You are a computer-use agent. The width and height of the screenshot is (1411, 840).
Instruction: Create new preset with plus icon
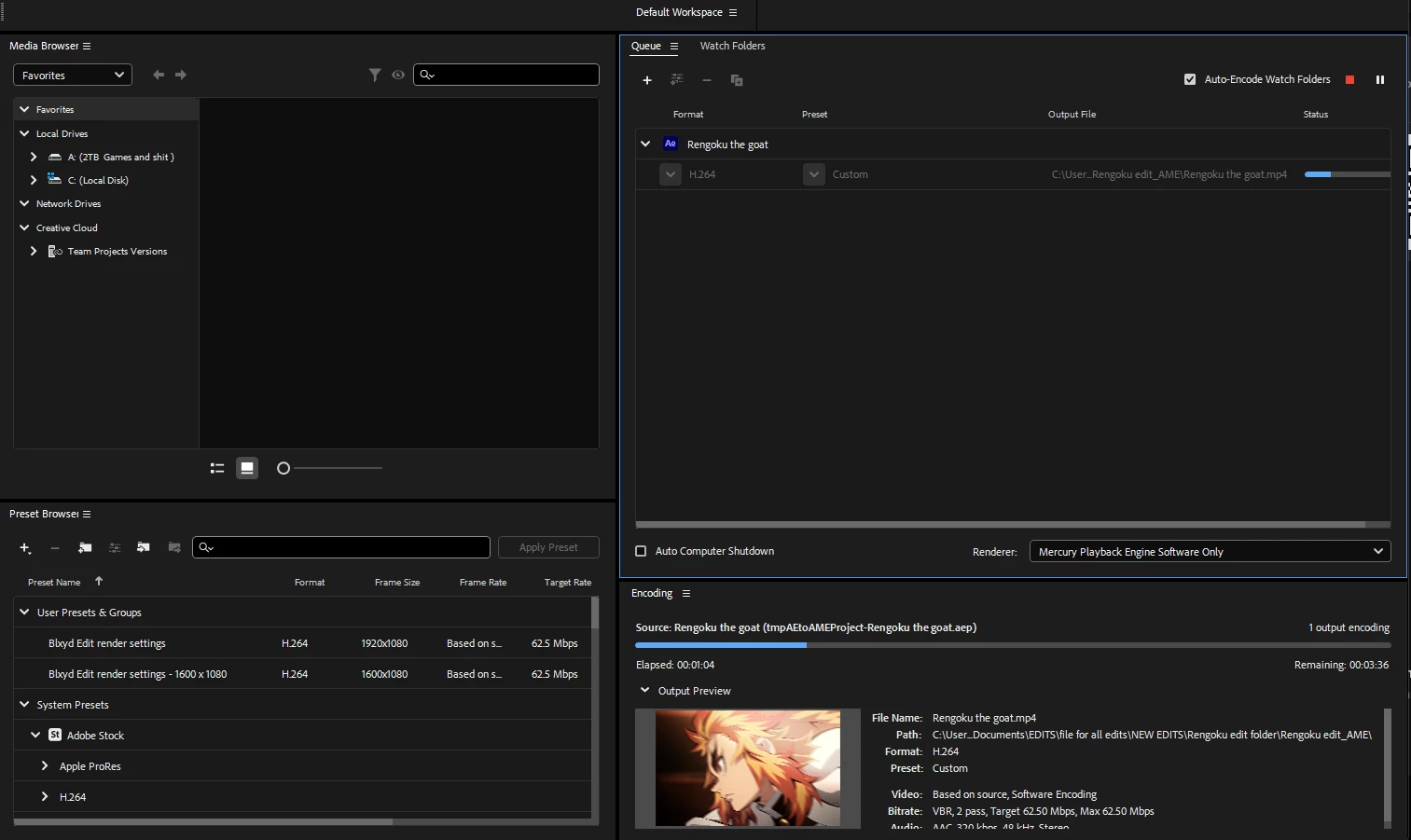[25, 548]
